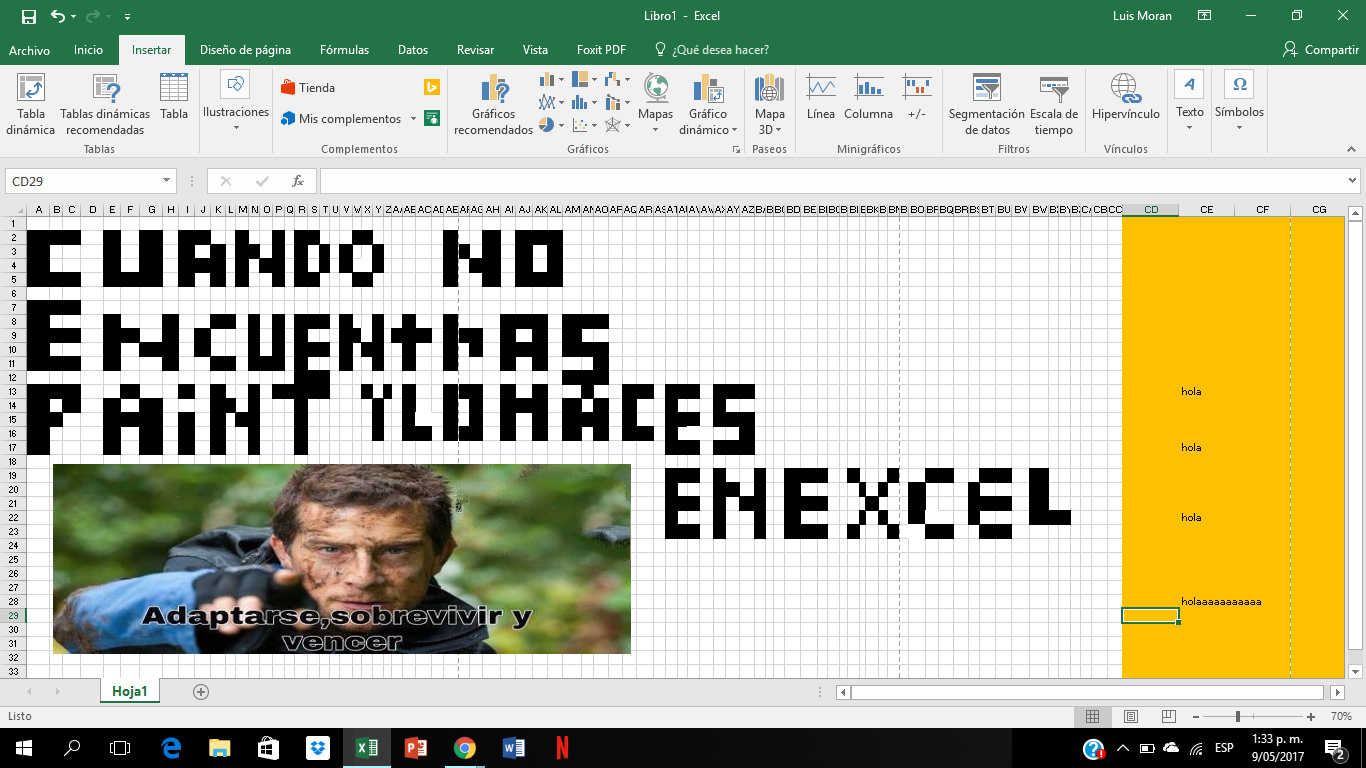Expand the Mis complementos dropdown arrow
Screen dimensions: 1366x768
[x=413, y=119]
